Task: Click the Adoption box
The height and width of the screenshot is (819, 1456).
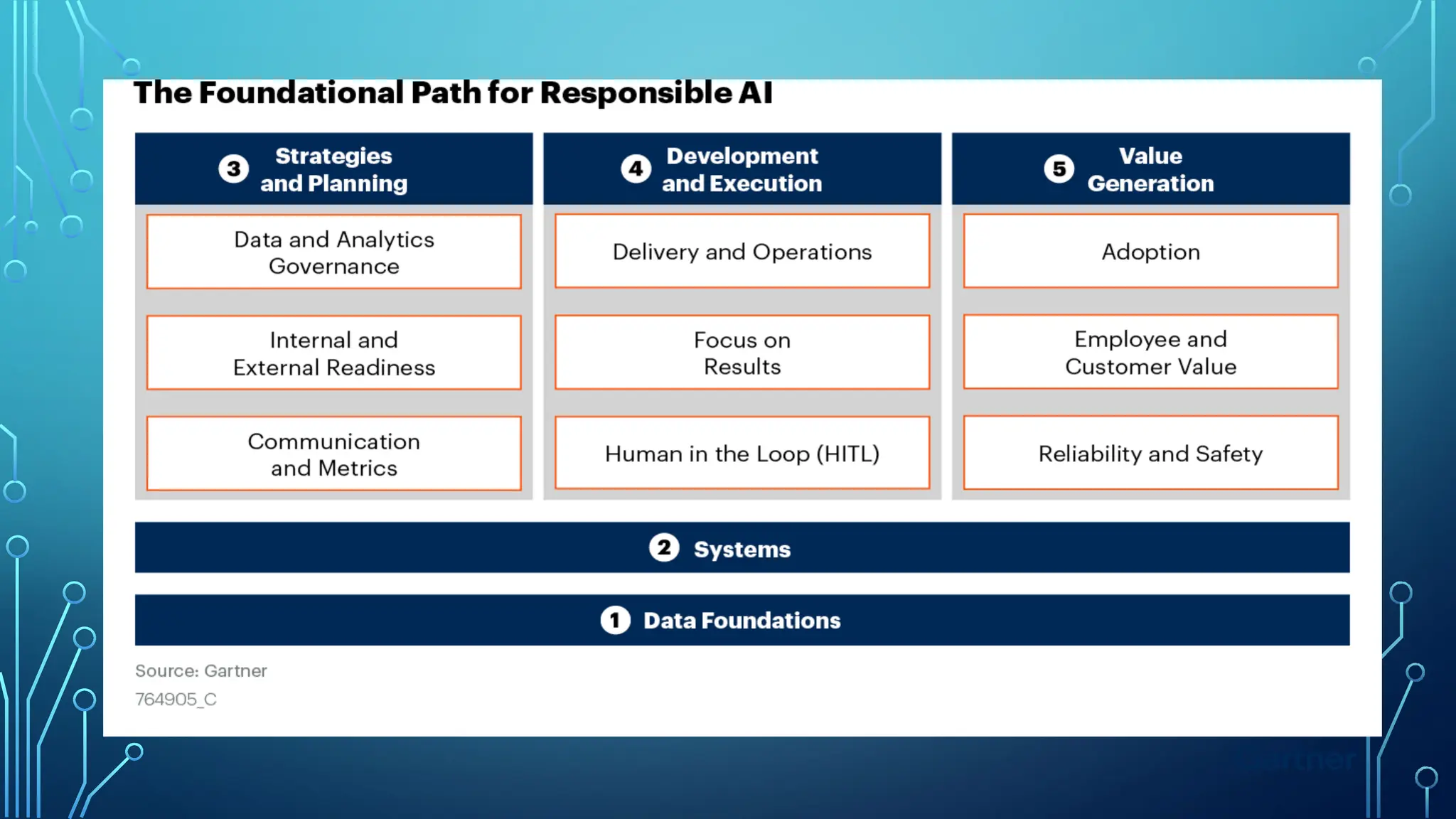Action: pos(1150,252)
